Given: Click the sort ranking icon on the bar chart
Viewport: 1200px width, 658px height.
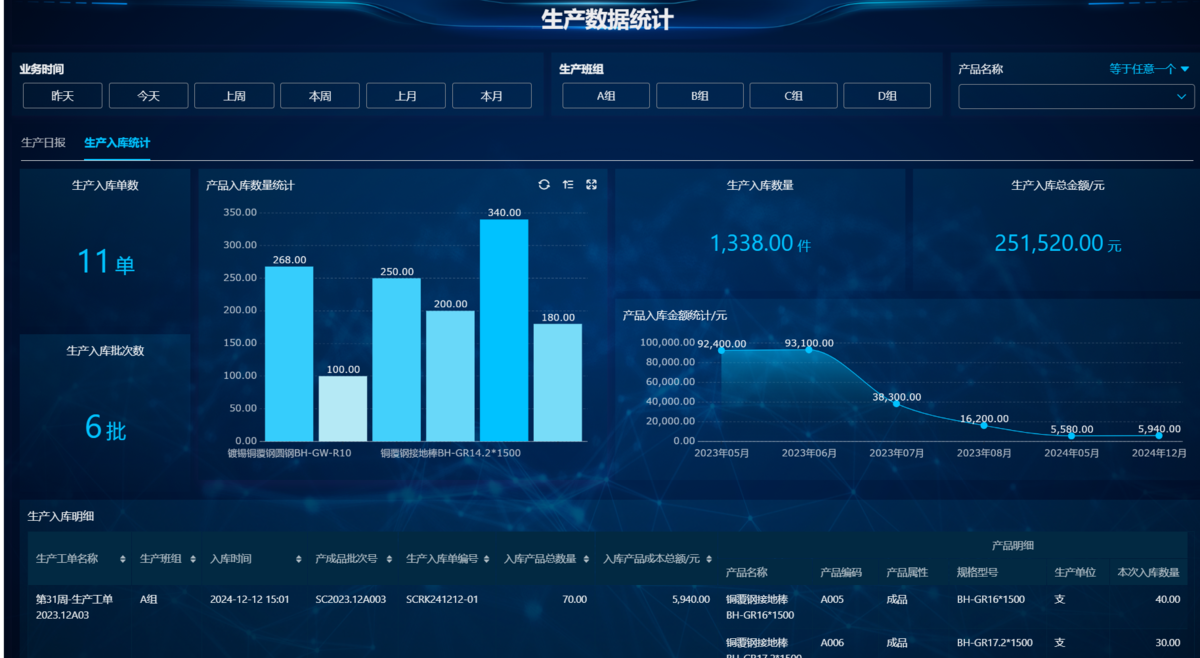Looking at the screenshot, I should pos(568,184).
